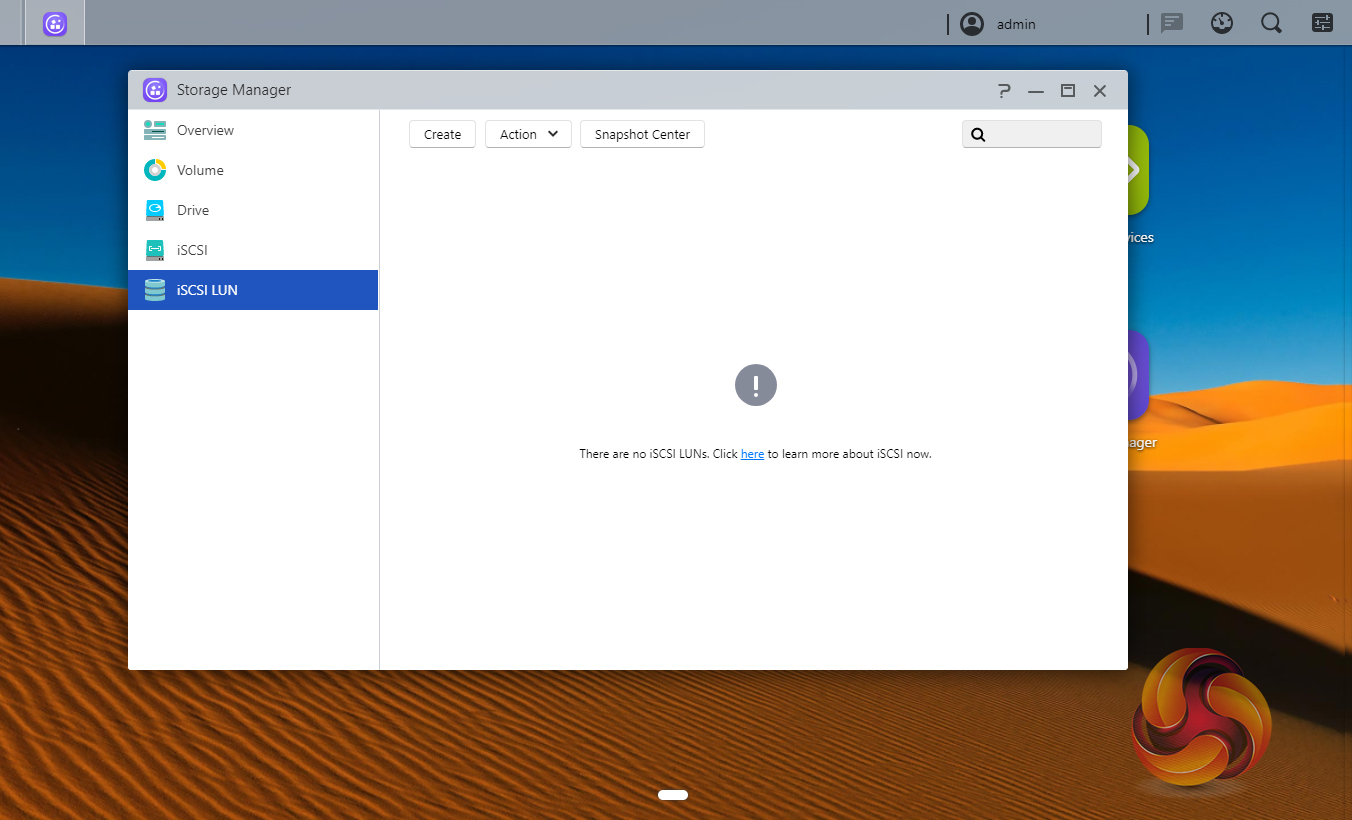
Task: Click the exclamation mark notice icon
Action: 756,385
